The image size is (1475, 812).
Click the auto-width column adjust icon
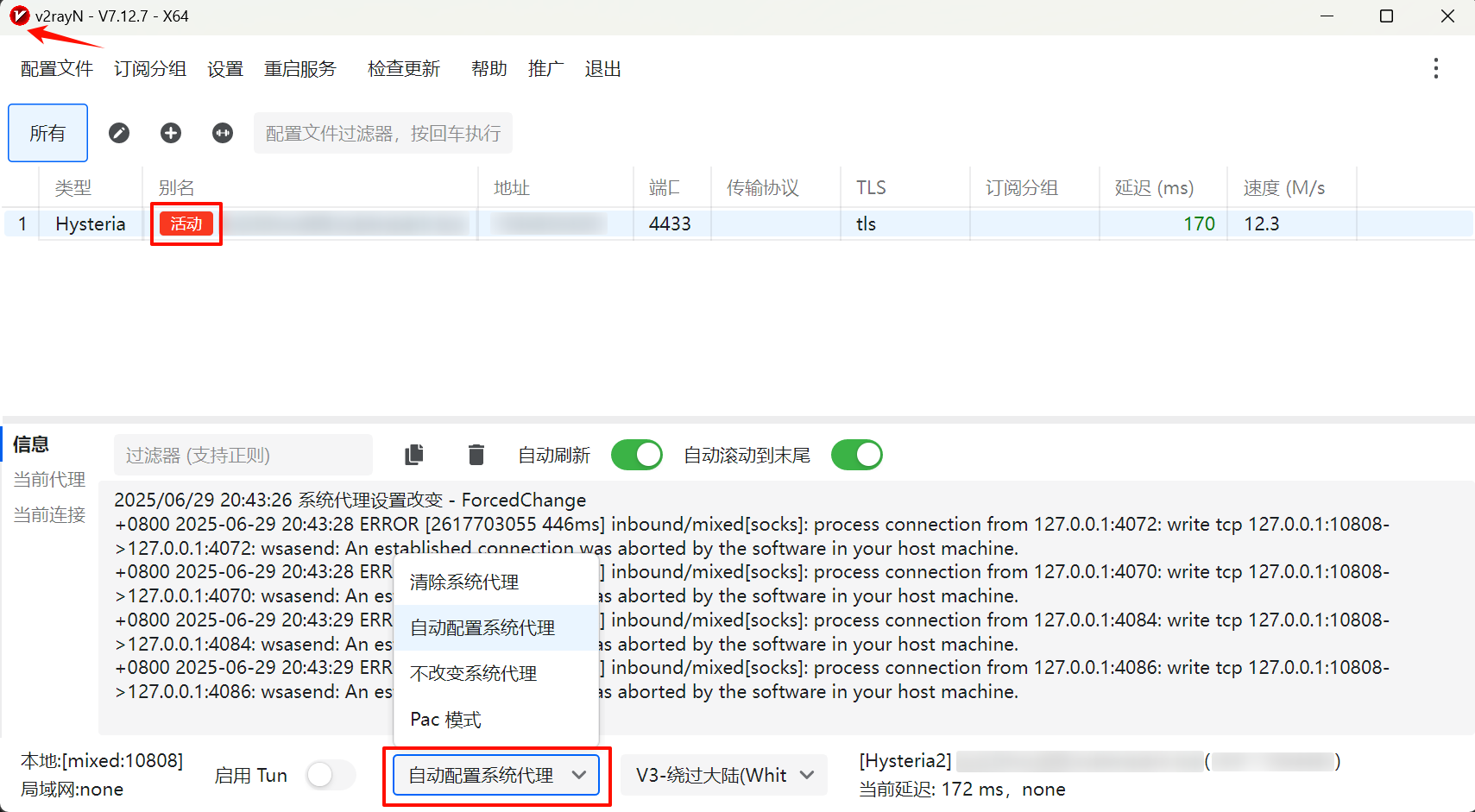(x=223, y=133)
